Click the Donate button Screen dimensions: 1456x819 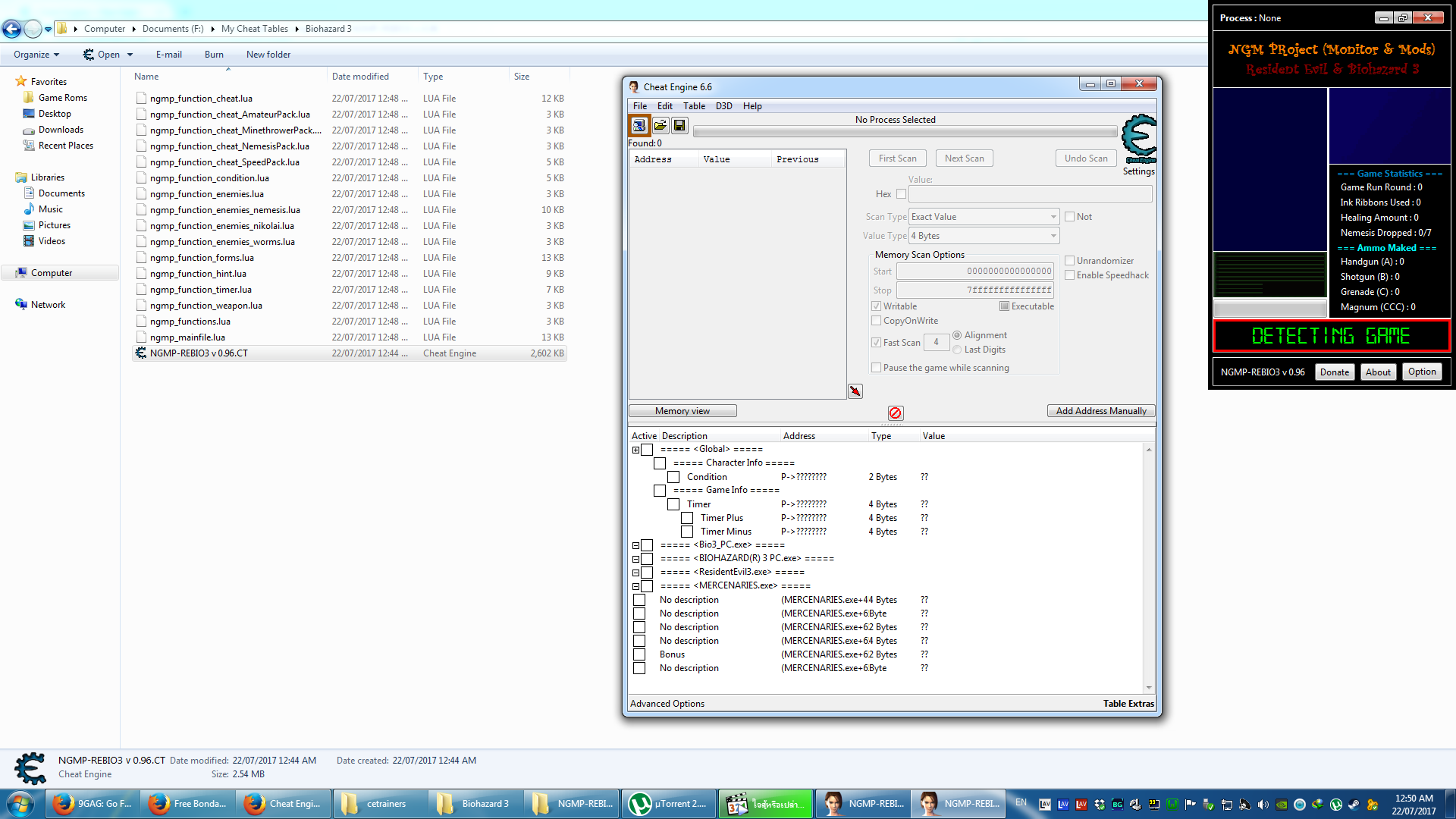coord(1334,372)
